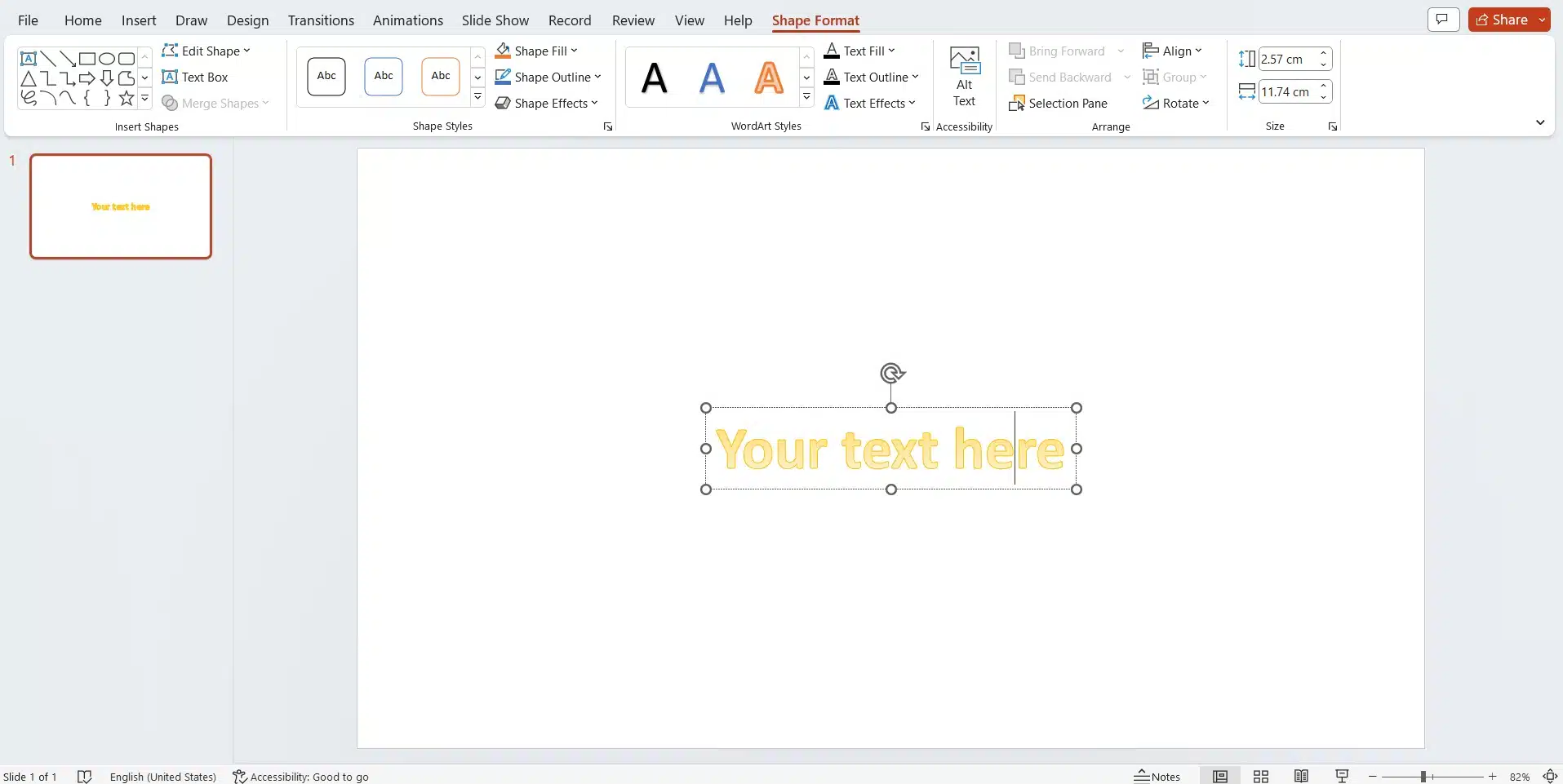Image resolution: width=1563 pixels, height=784 pixels.
Task: Fit slide to the current window
Action: tap(1550, 777)
